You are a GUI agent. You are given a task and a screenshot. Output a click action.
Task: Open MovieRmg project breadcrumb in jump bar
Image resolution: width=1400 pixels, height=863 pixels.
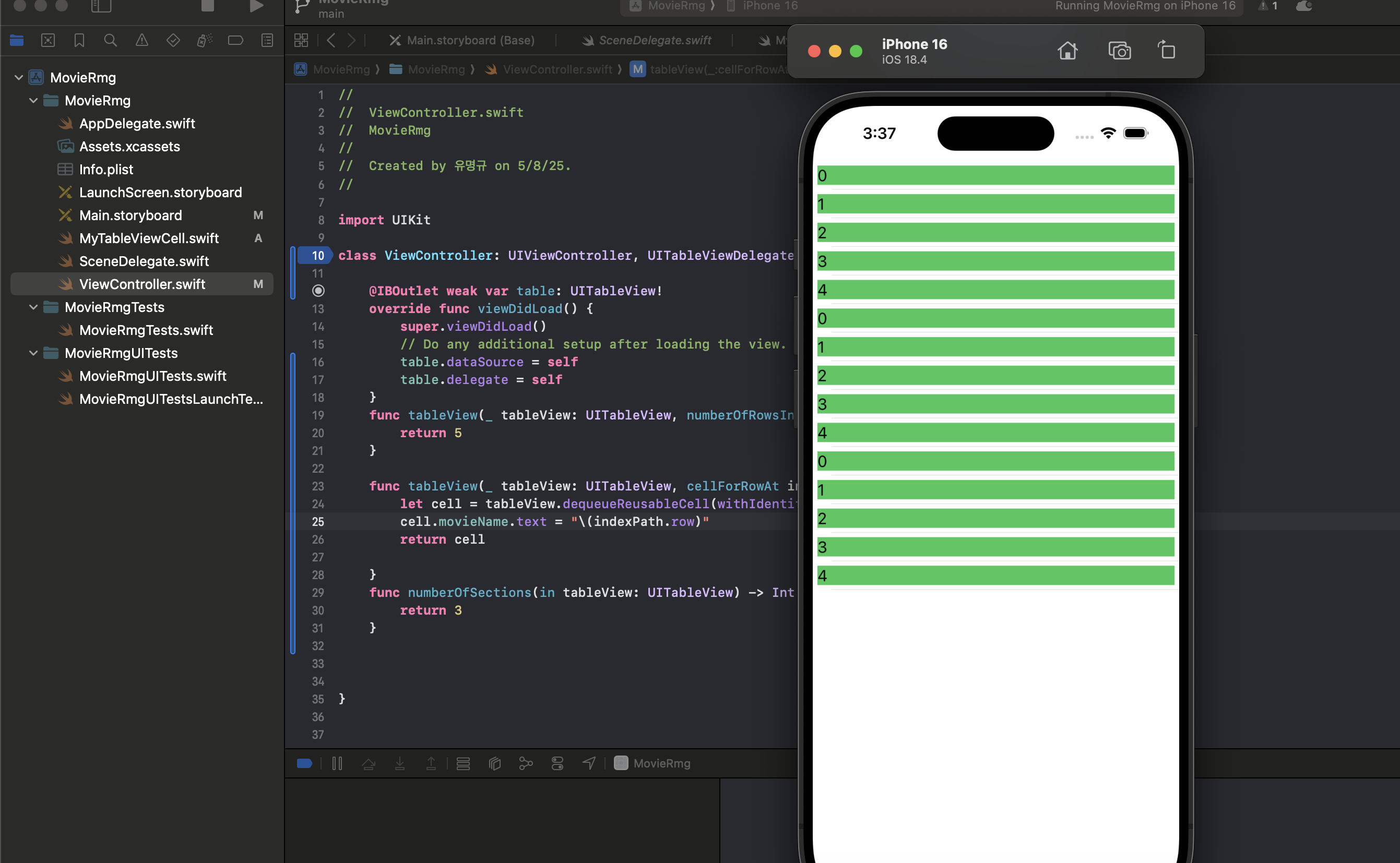click(x=331, y=69)
